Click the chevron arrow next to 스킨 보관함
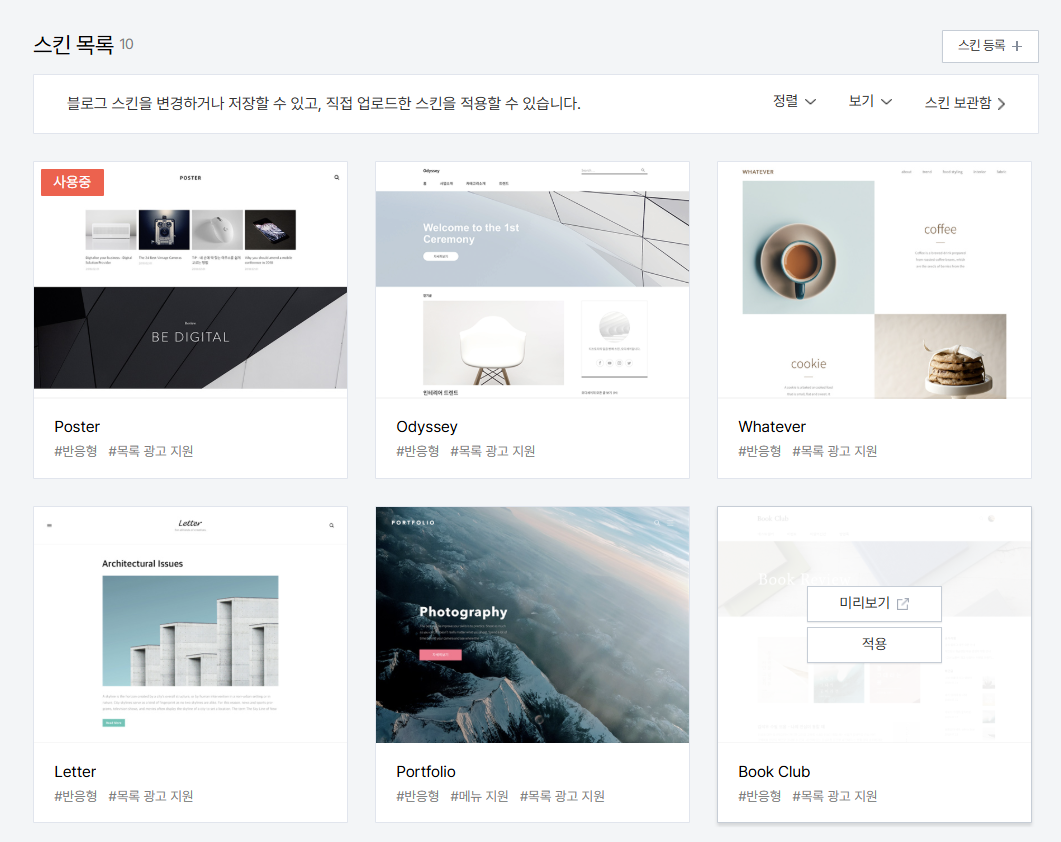1061x842 pixels. pyautogui.click(x=1001, y=104)
